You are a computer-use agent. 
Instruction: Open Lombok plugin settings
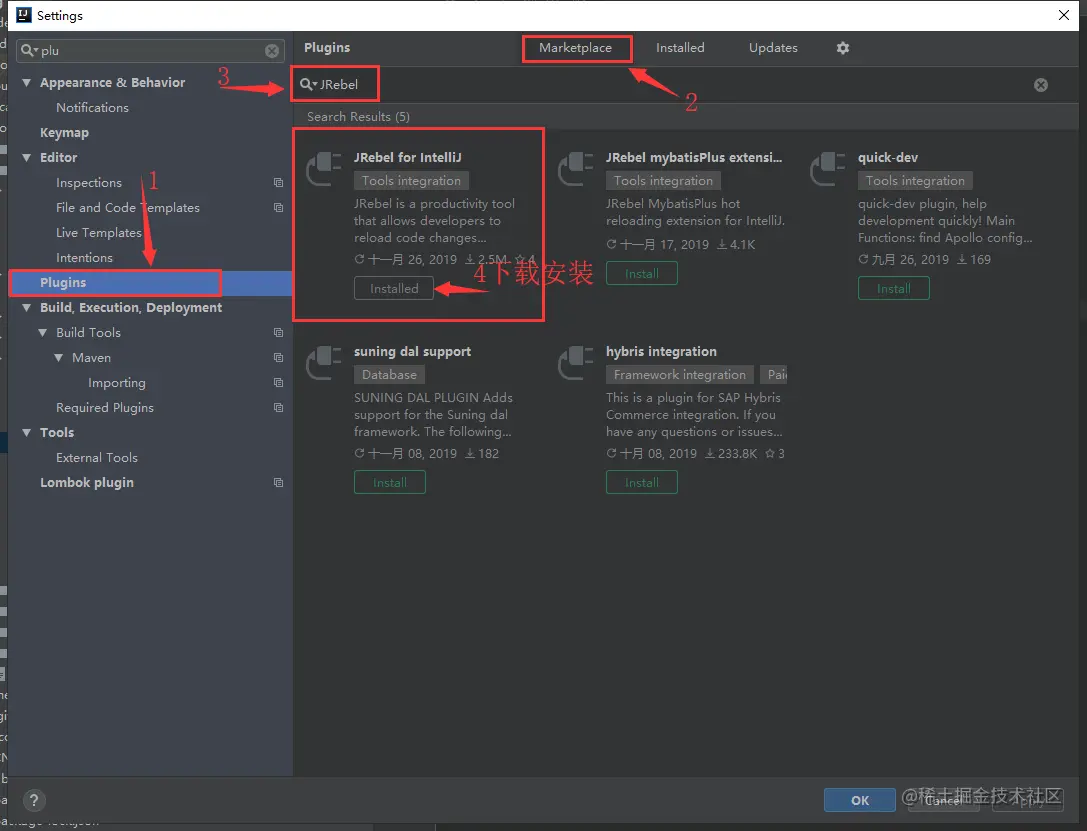(87, 482)
